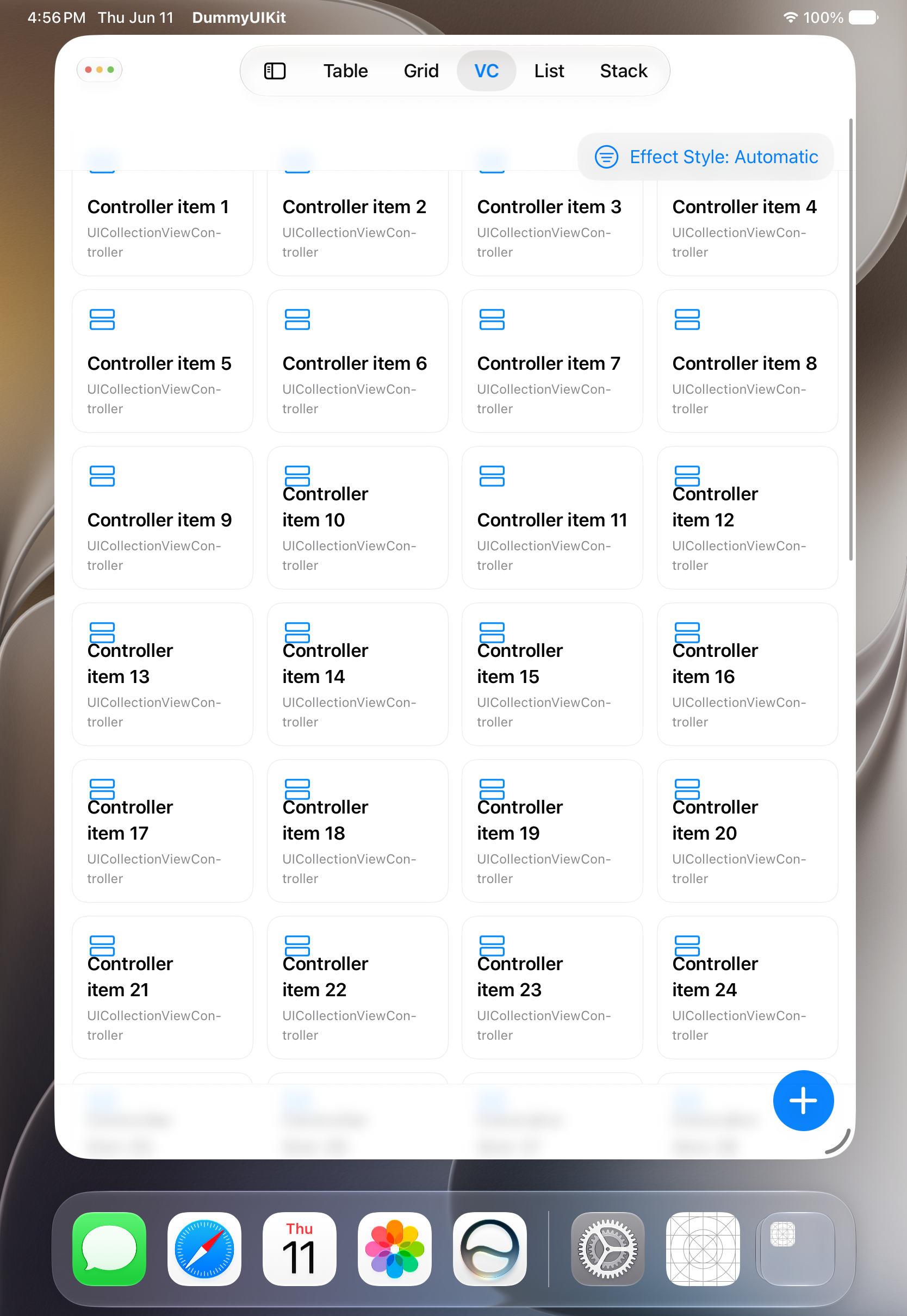Click the stack icon on Controller item 11
Viewport: 907px width, 1316px height.
[492, 476]
